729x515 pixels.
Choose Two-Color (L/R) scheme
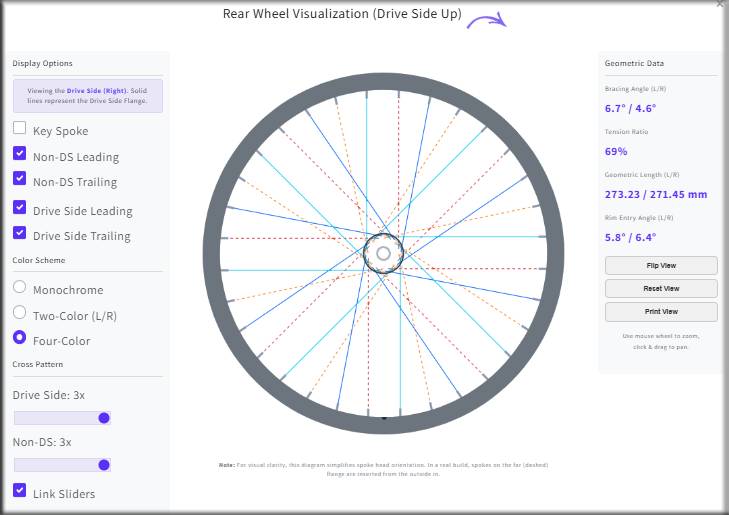click(20, 313)
